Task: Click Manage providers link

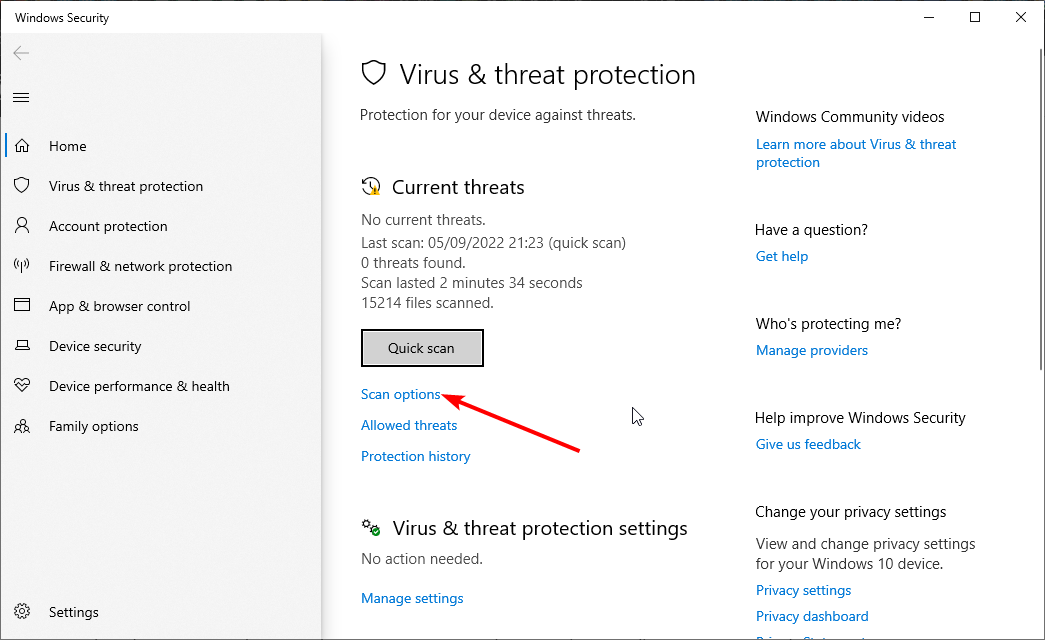Action: click(x=812, y=350)
